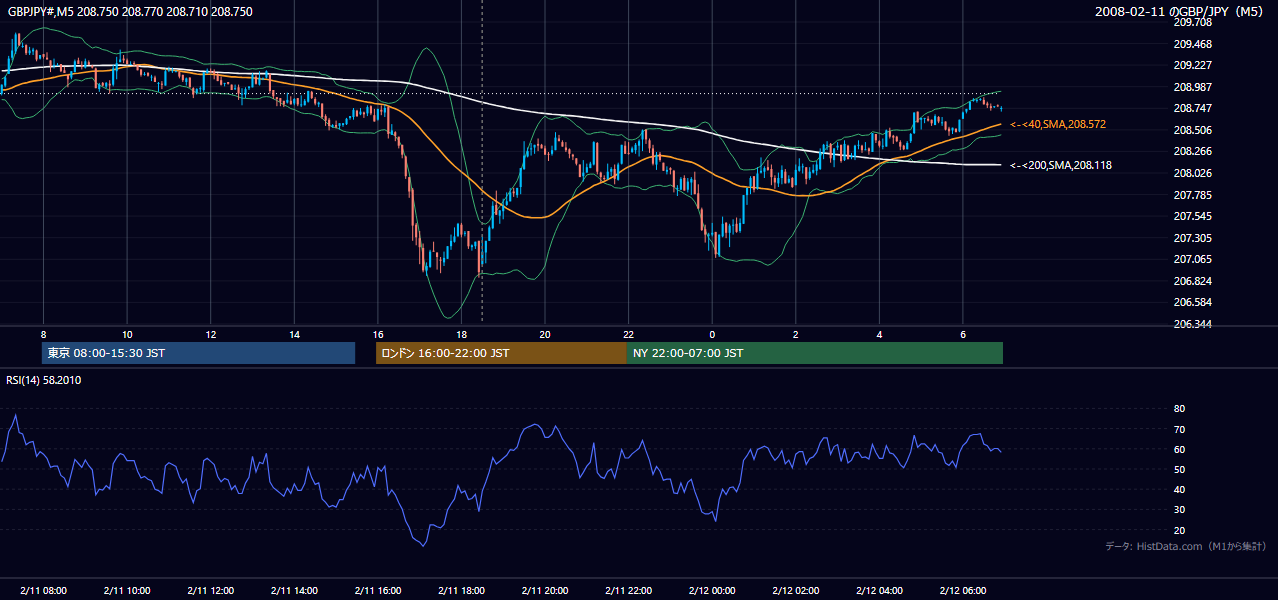Click price axis value 206.584
The width and height of the screenshot is (1278, 600).
1193,302
